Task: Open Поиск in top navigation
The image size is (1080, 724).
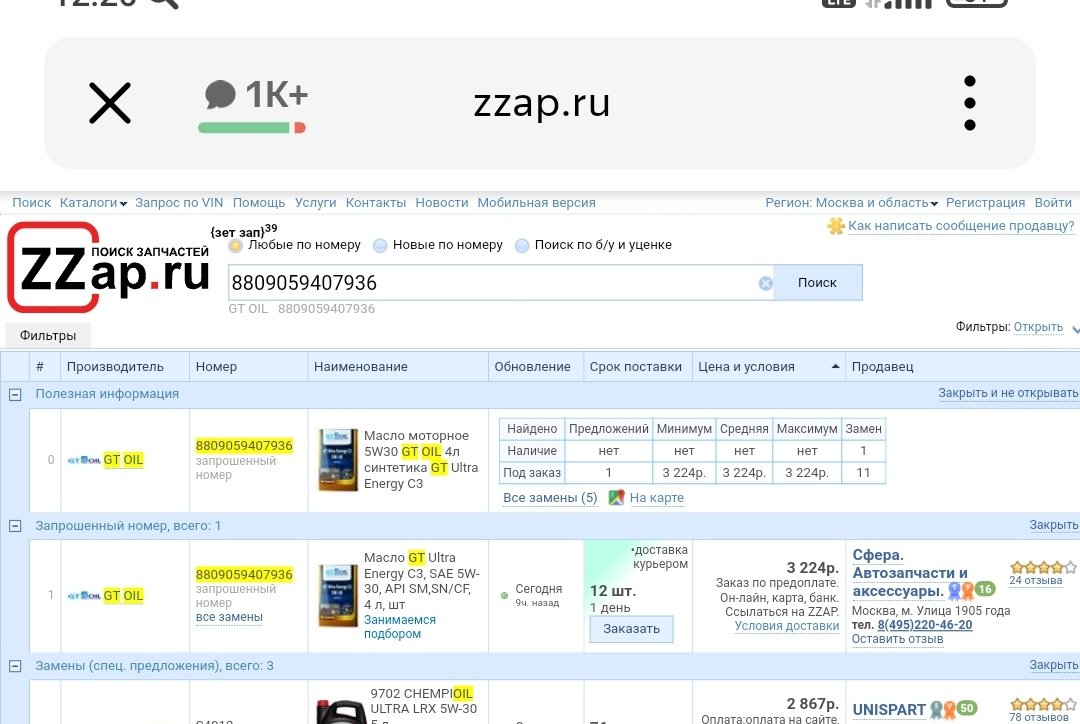Action: [x=32, y=203]
